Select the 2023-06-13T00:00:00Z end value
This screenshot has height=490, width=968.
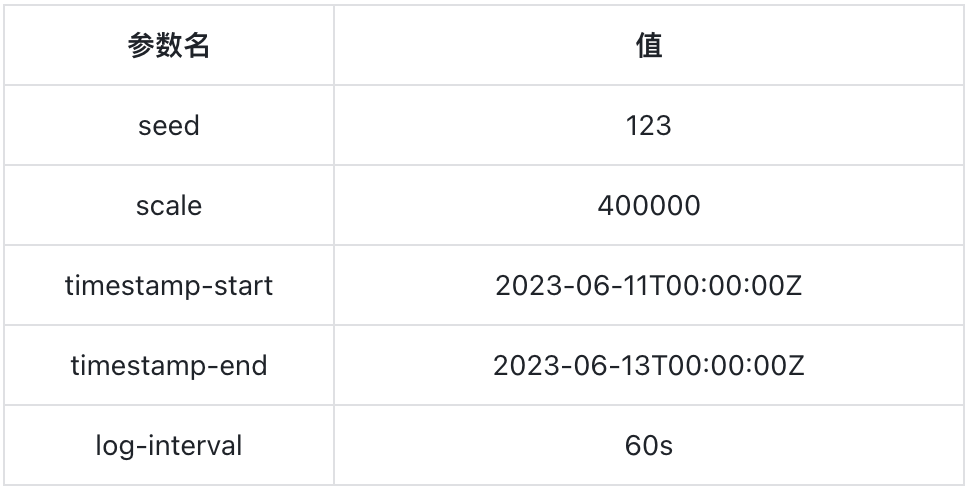pos(649,366)
